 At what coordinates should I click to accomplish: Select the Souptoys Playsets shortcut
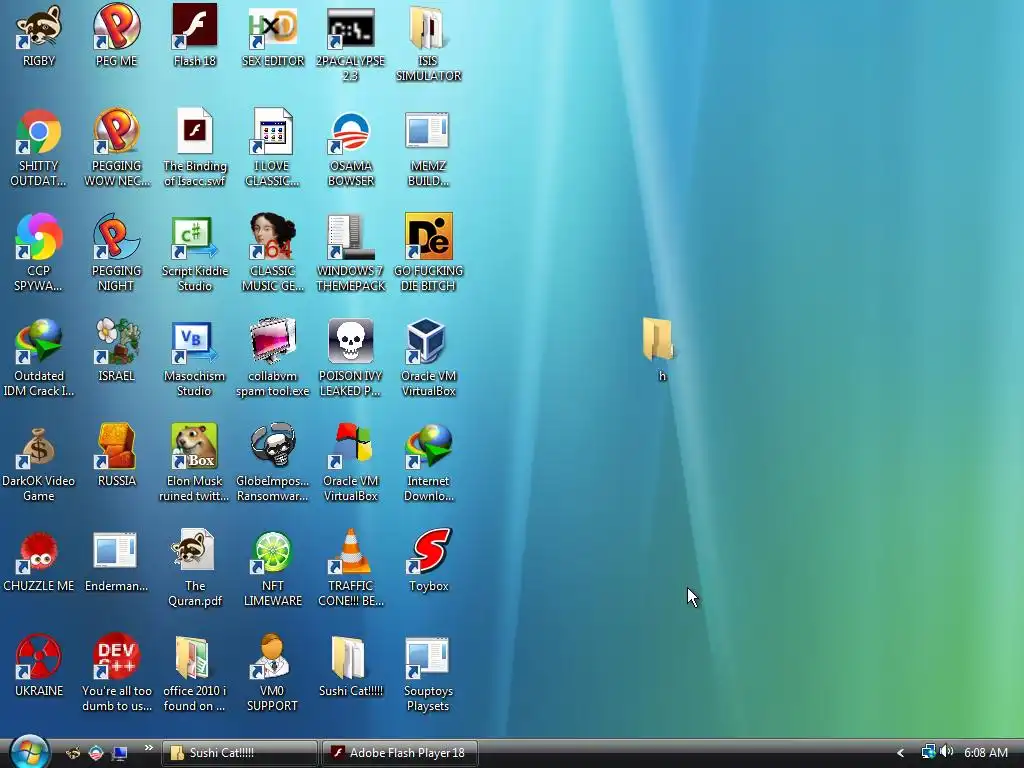(x=428, y=656)
